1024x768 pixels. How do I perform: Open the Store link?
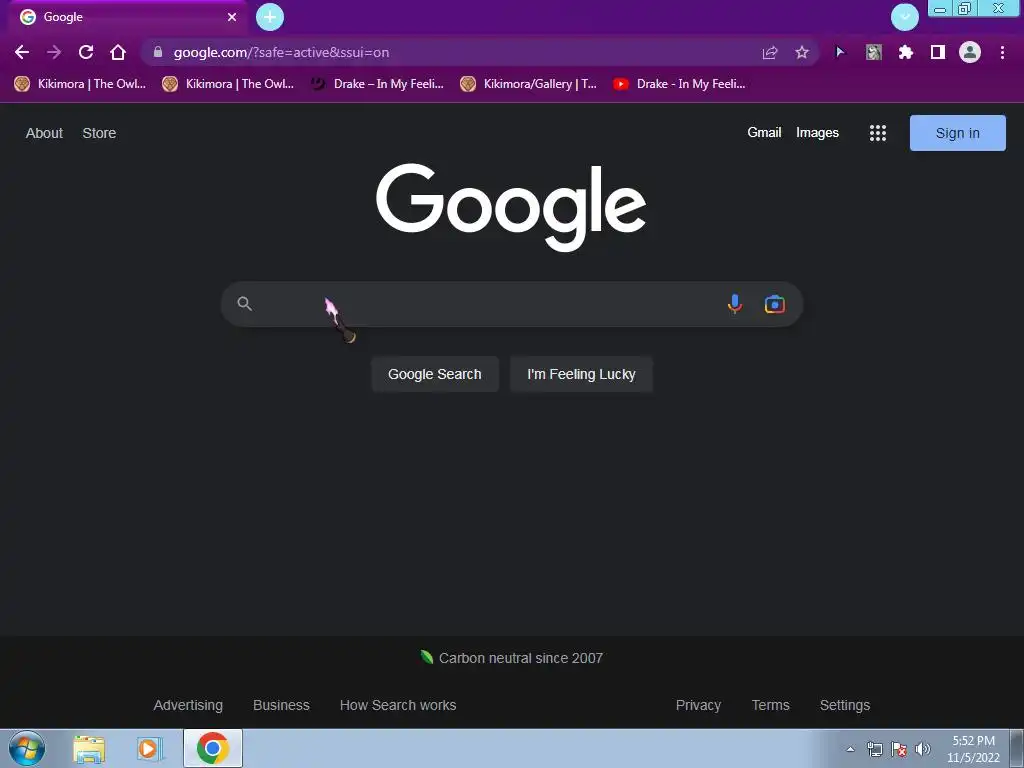point(99,133)
